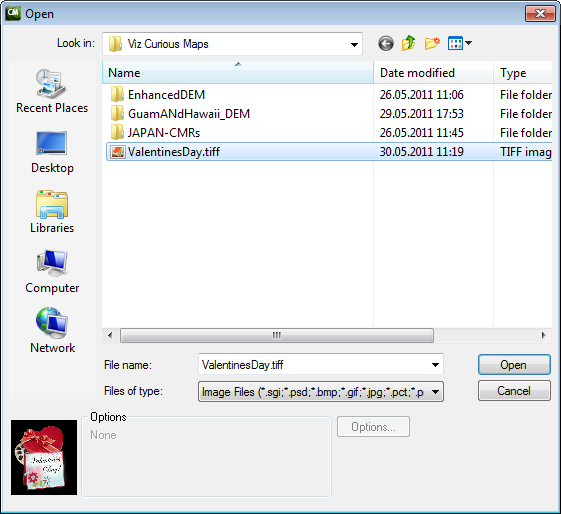The width and height of the screenshot is (561, 514).
Task: Create a new folder
Action: [432, 44]
